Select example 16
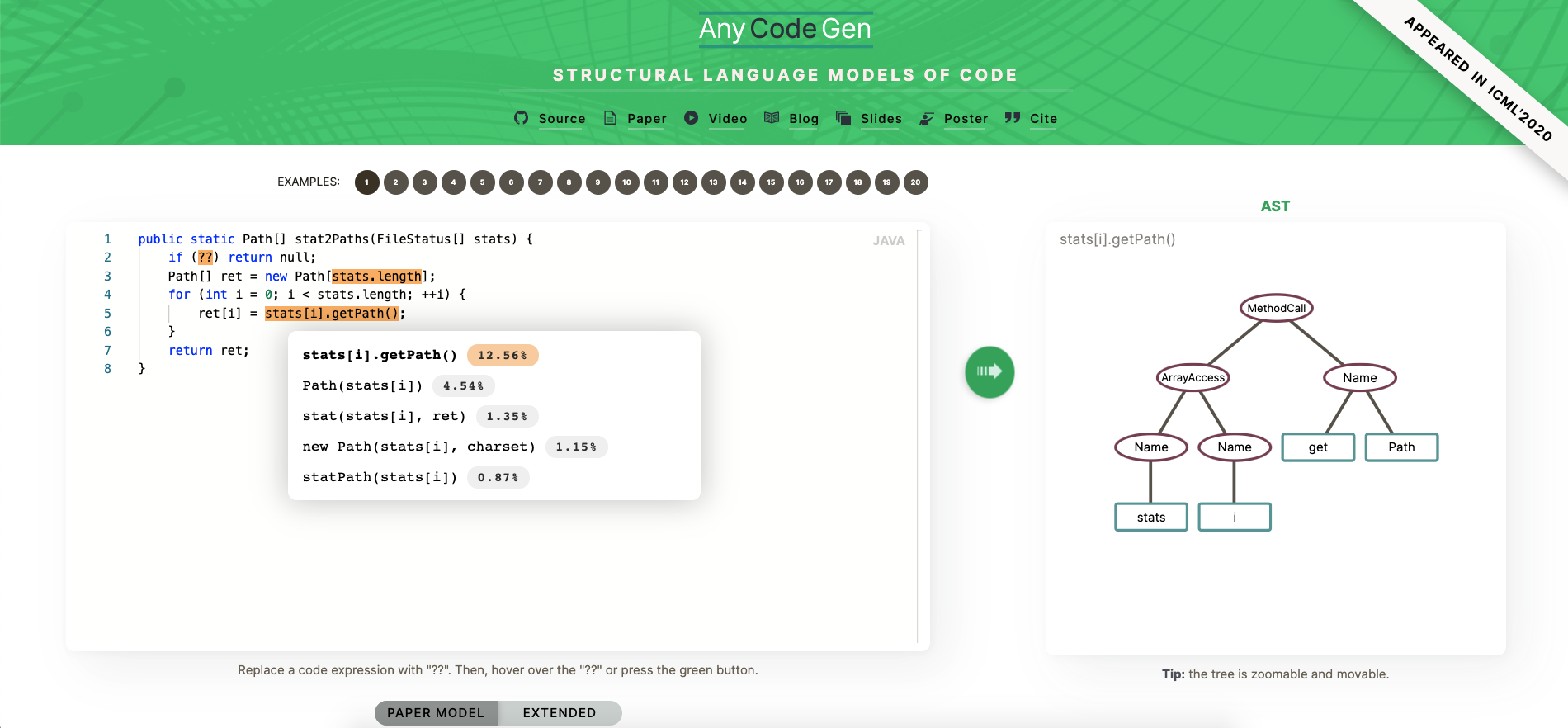This screenshot has width=1568, height=728. [x=801, y=182]
